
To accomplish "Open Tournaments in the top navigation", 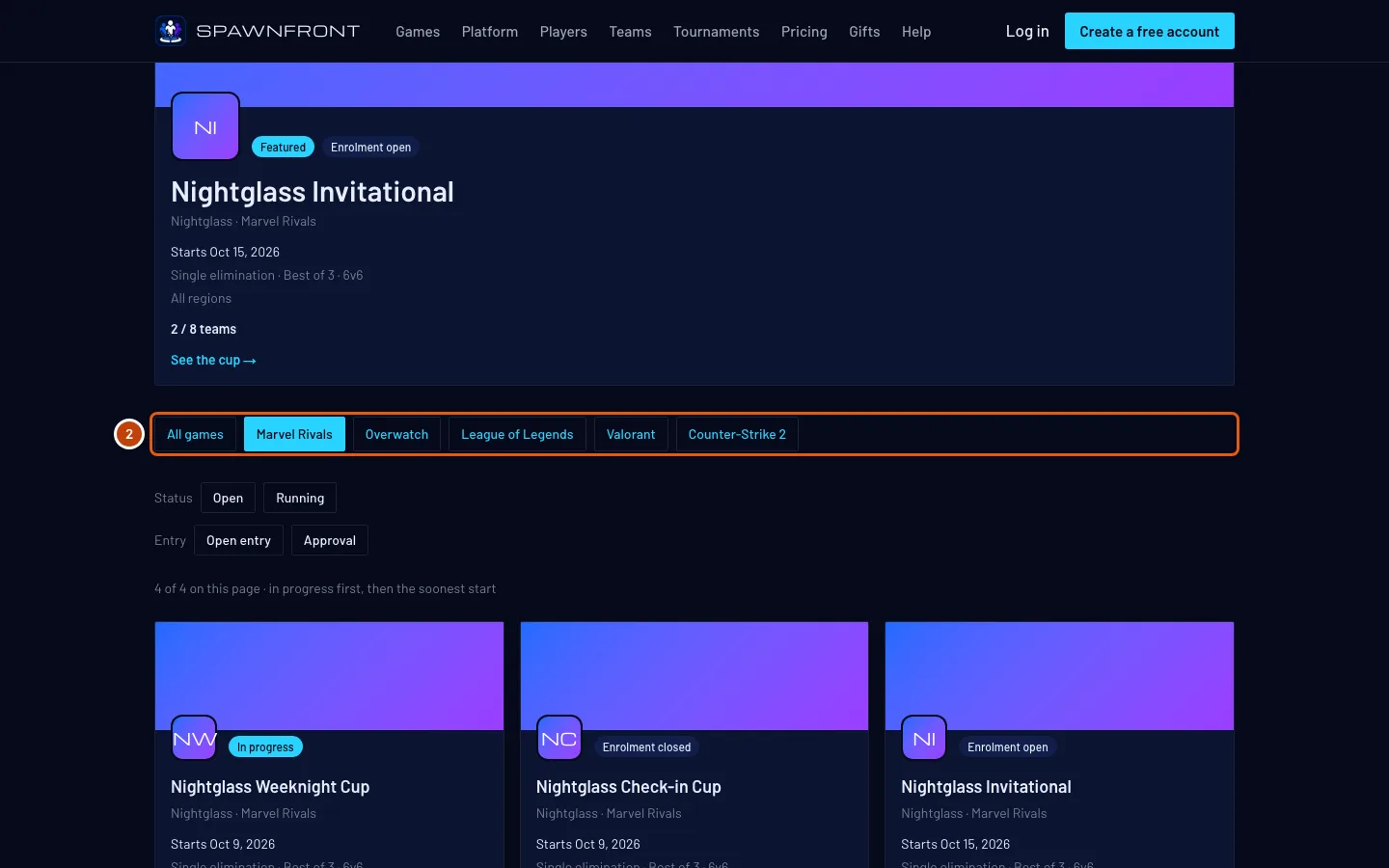I will click(x=717, y=32).
